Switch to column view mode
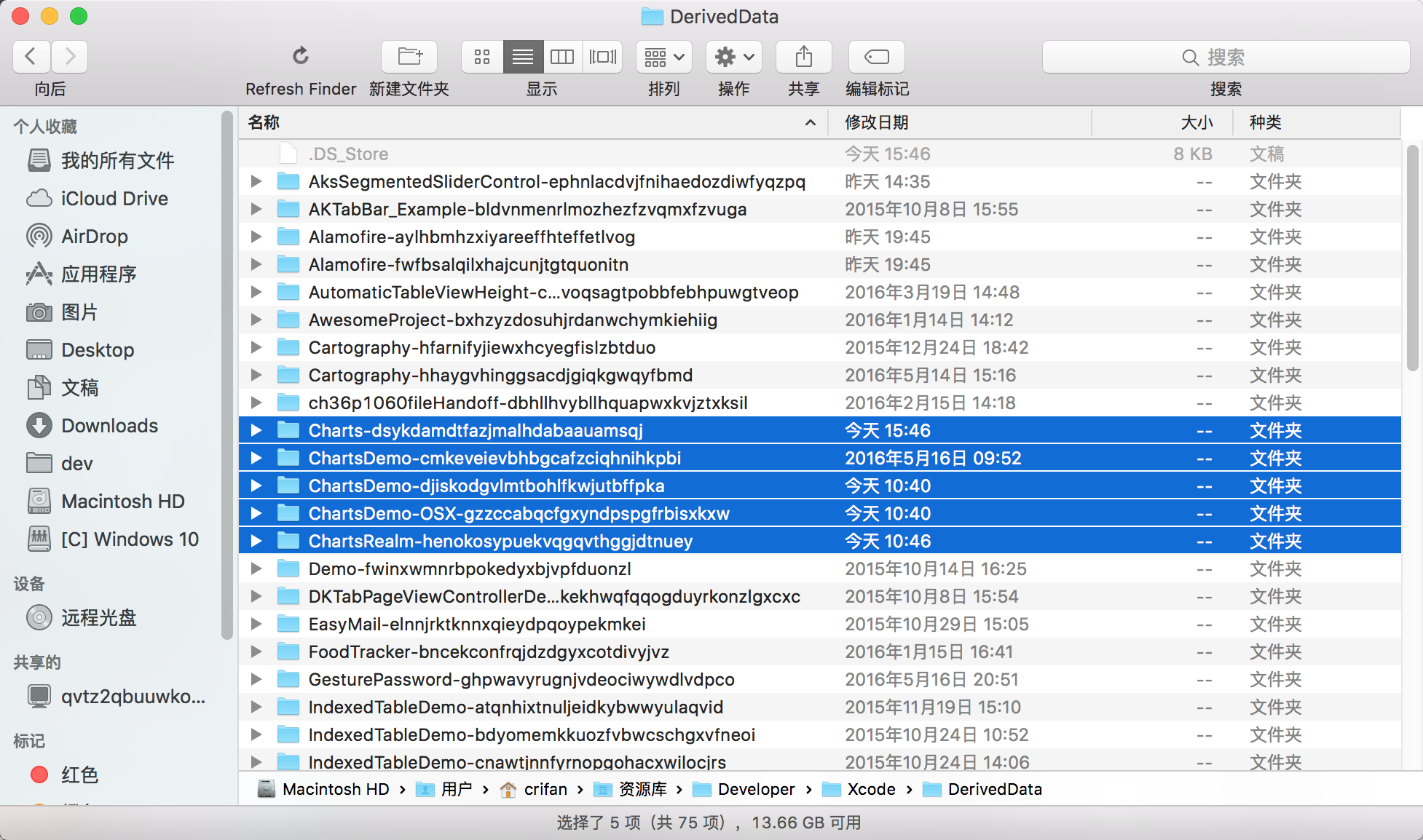 562,56
